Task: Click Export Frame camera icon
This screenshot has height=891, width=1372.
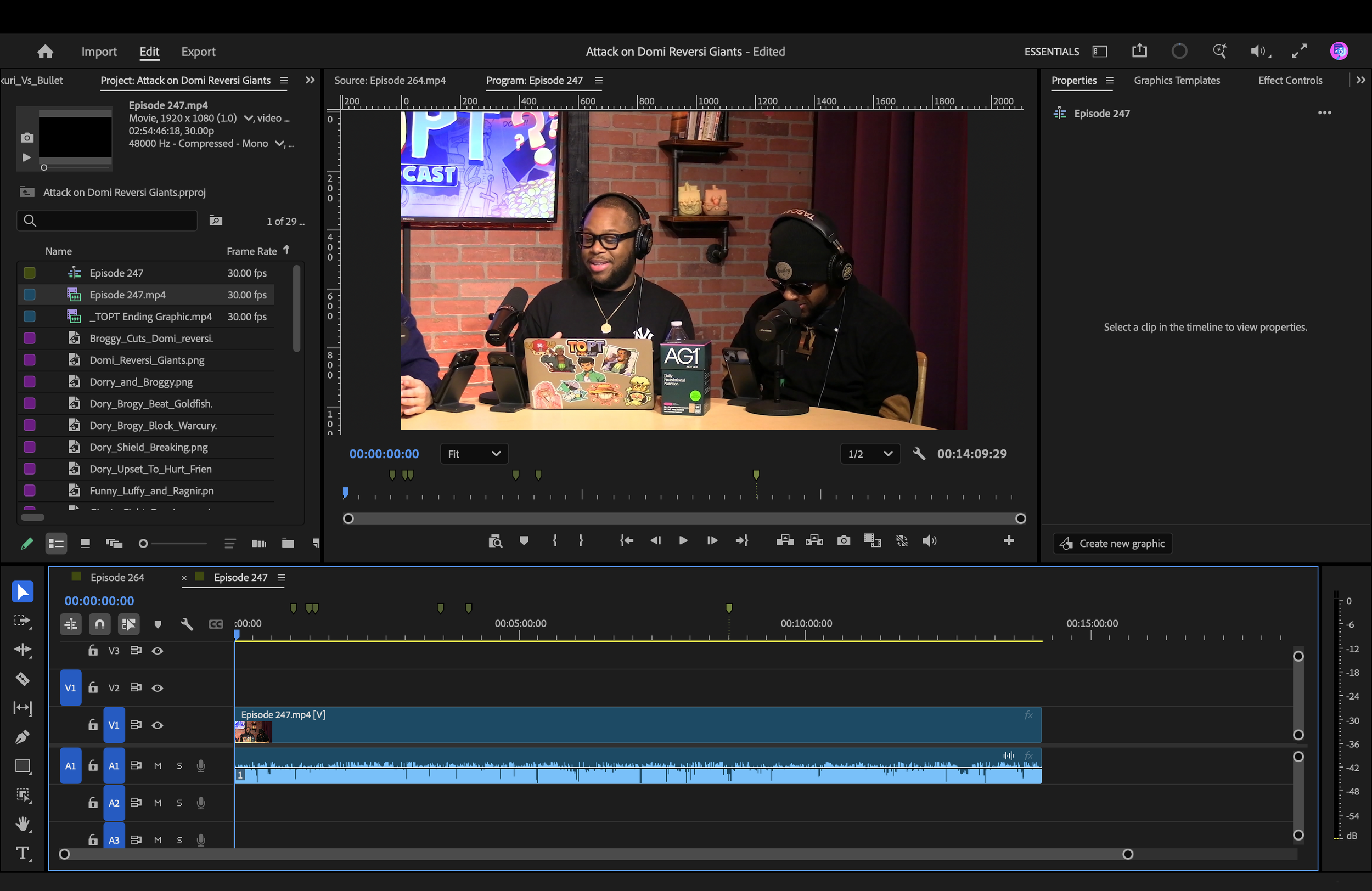Action: (844, 540)
